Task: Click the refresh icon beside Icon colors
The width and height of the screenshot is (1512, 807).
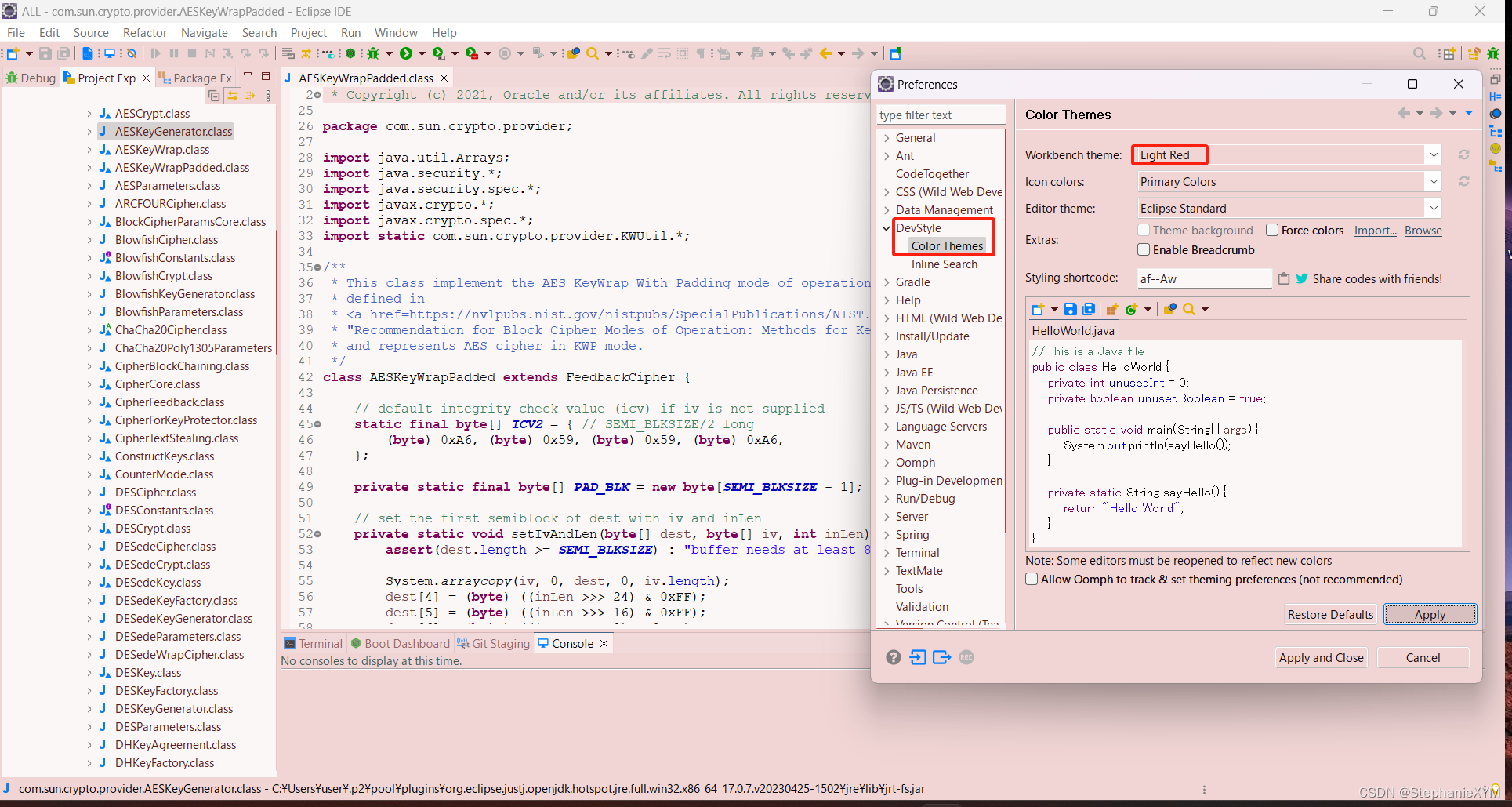Action: 1463,182
